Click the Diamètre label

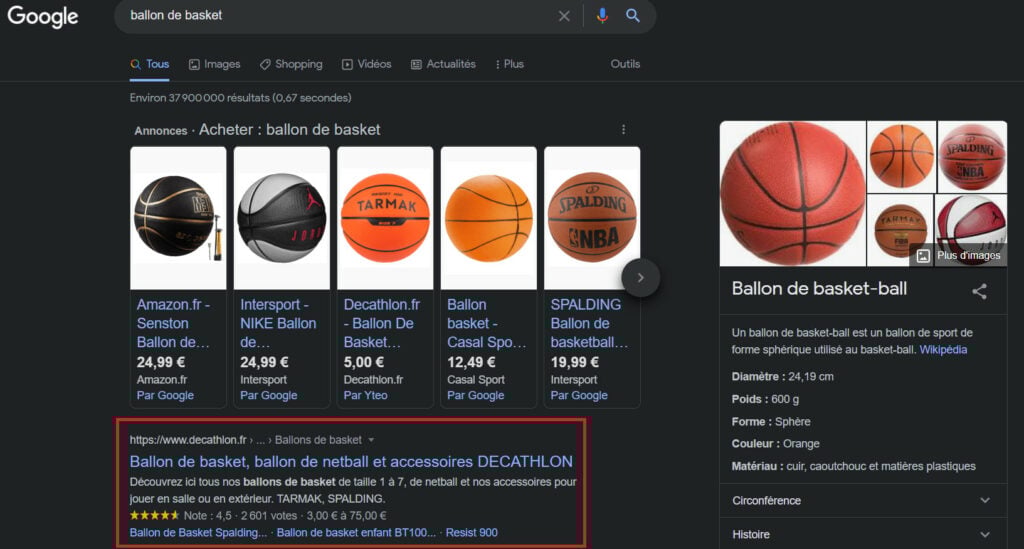pyautogui.click(x=758, y=376)
